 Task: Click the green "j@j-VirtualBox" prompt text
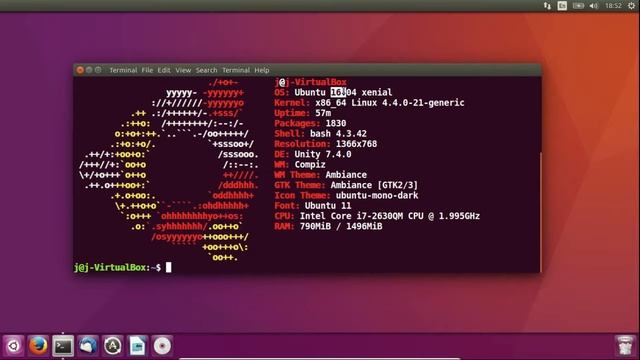[110, 267]
